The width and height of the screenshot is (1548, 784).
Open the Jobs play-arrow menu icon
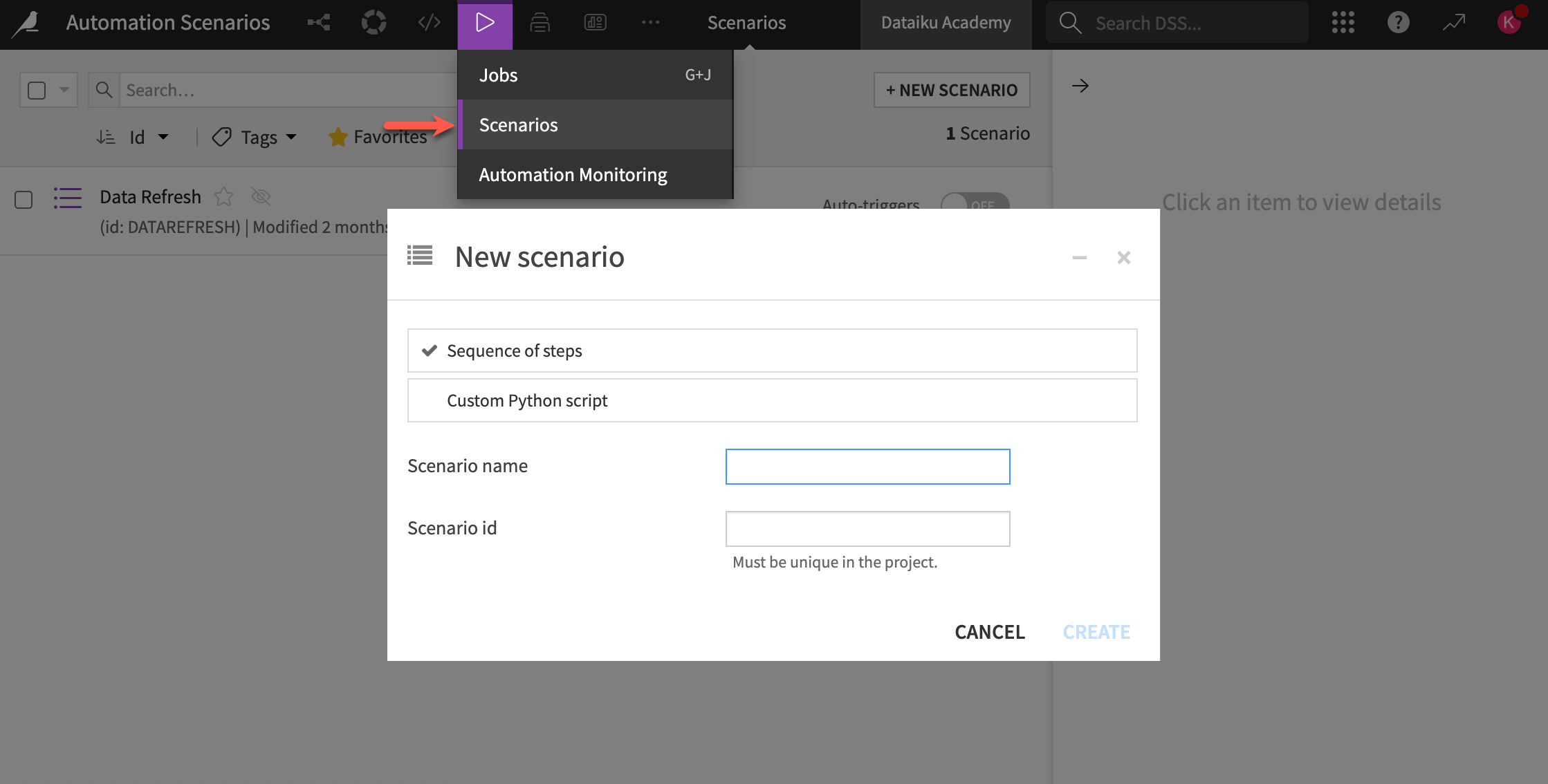pos(485,23)
